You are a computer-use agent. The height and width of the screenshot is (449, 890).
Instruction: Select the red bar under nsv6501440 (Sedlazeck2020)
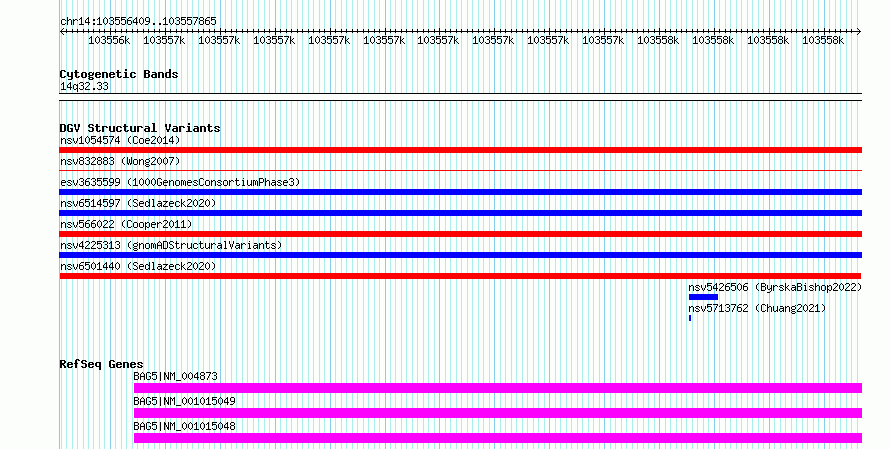[x=460, y=276]
